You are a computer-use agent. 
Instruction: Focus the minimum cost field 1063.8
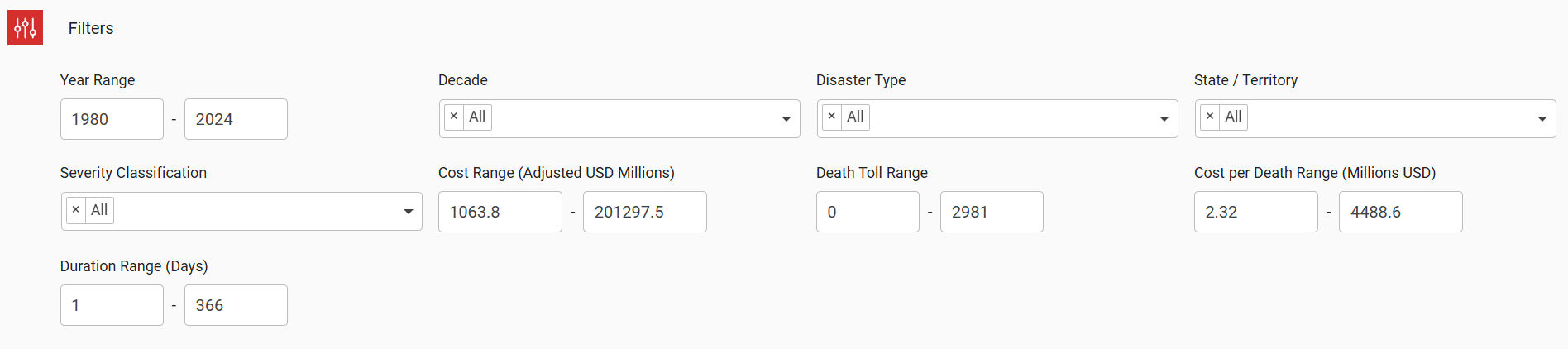click(x=500, y=212)
